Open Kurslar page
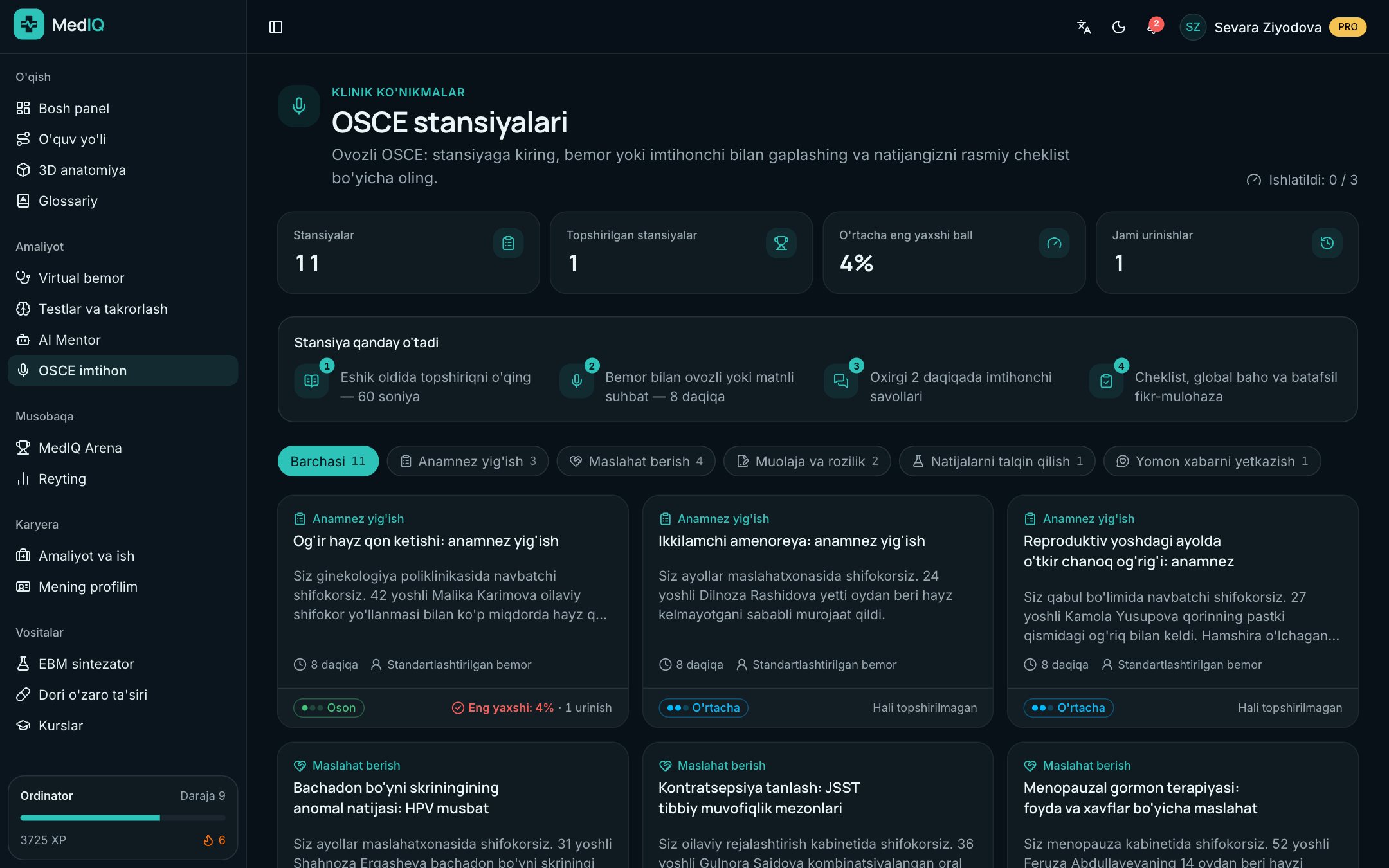 click(x=123, y=725)
